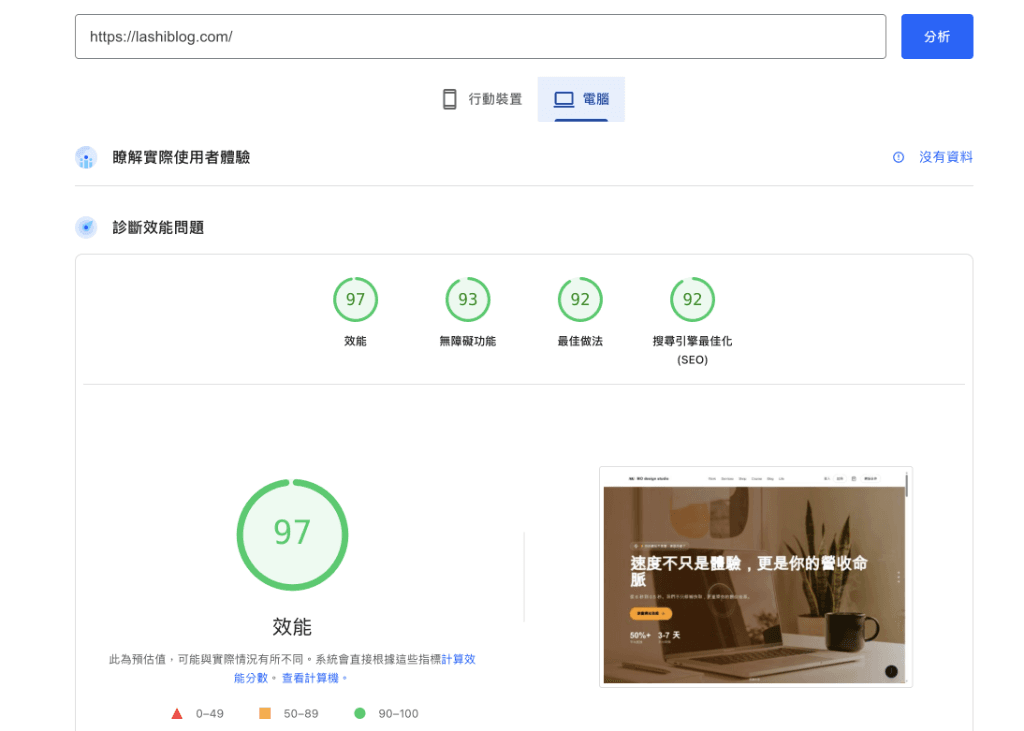
Task: Select the phone icon on the 行動裝置 tab
Action: click(448, 98)
